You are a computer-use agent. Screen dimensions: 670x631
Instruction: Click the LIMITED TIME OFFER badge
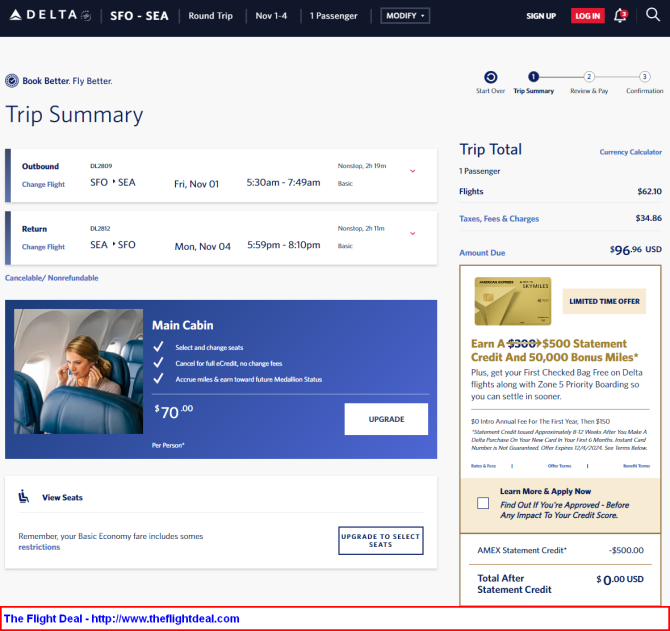point(604,301)
